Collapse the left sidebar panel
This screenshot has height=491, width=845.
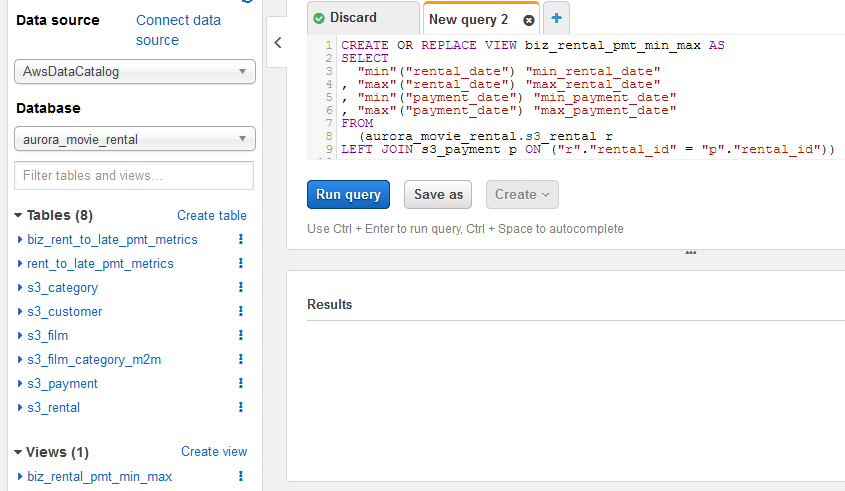[x=278, y=42]
